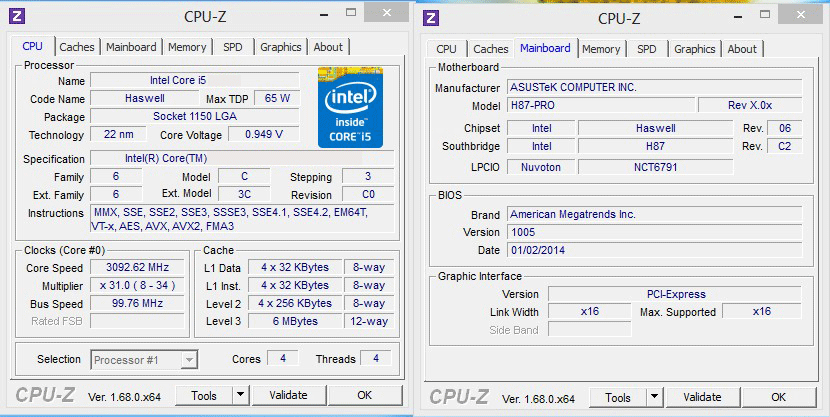Select Mainboard tab in right window
The width and height of the screenshot is (830, 417).
(x=545, y=48)
